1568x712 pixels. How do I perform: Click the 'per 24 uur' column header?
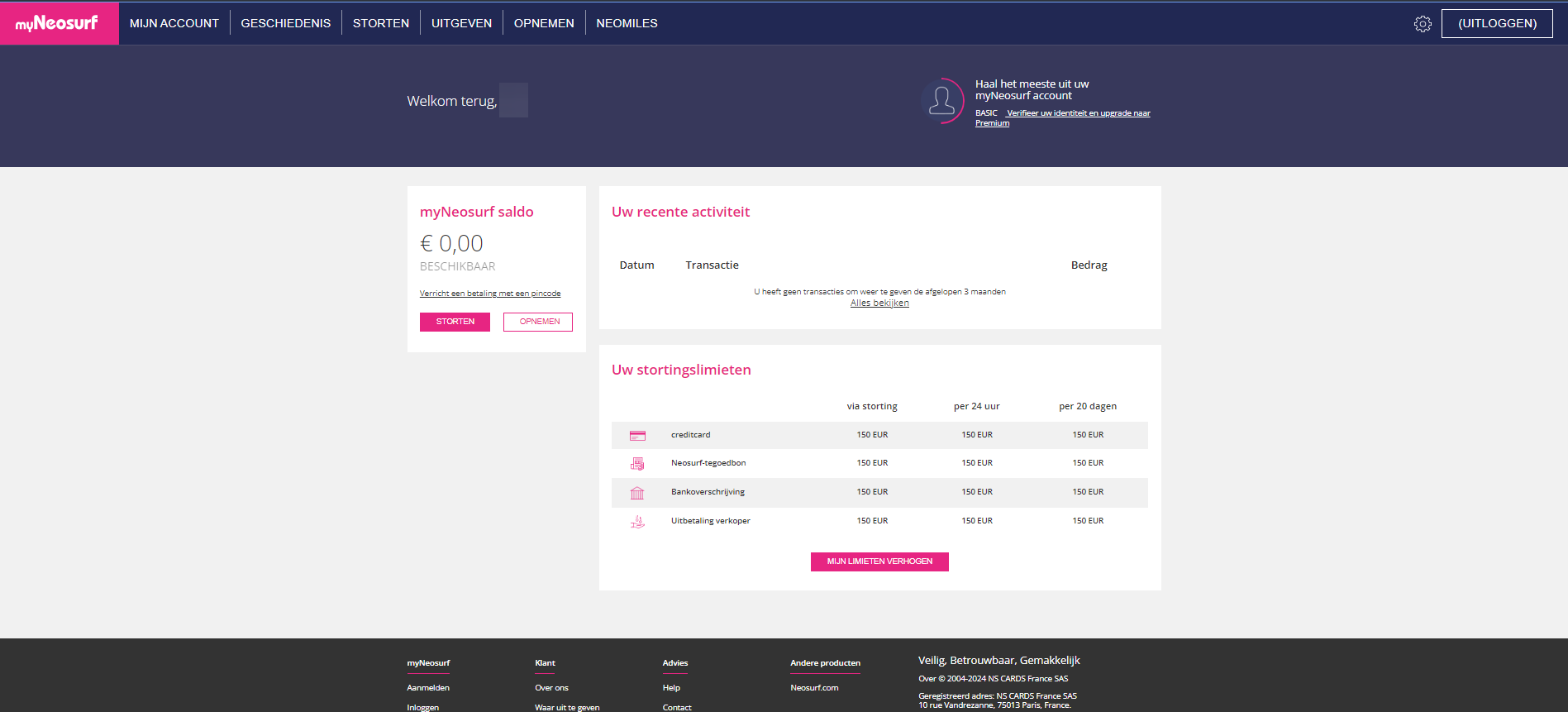click(977, 406)
